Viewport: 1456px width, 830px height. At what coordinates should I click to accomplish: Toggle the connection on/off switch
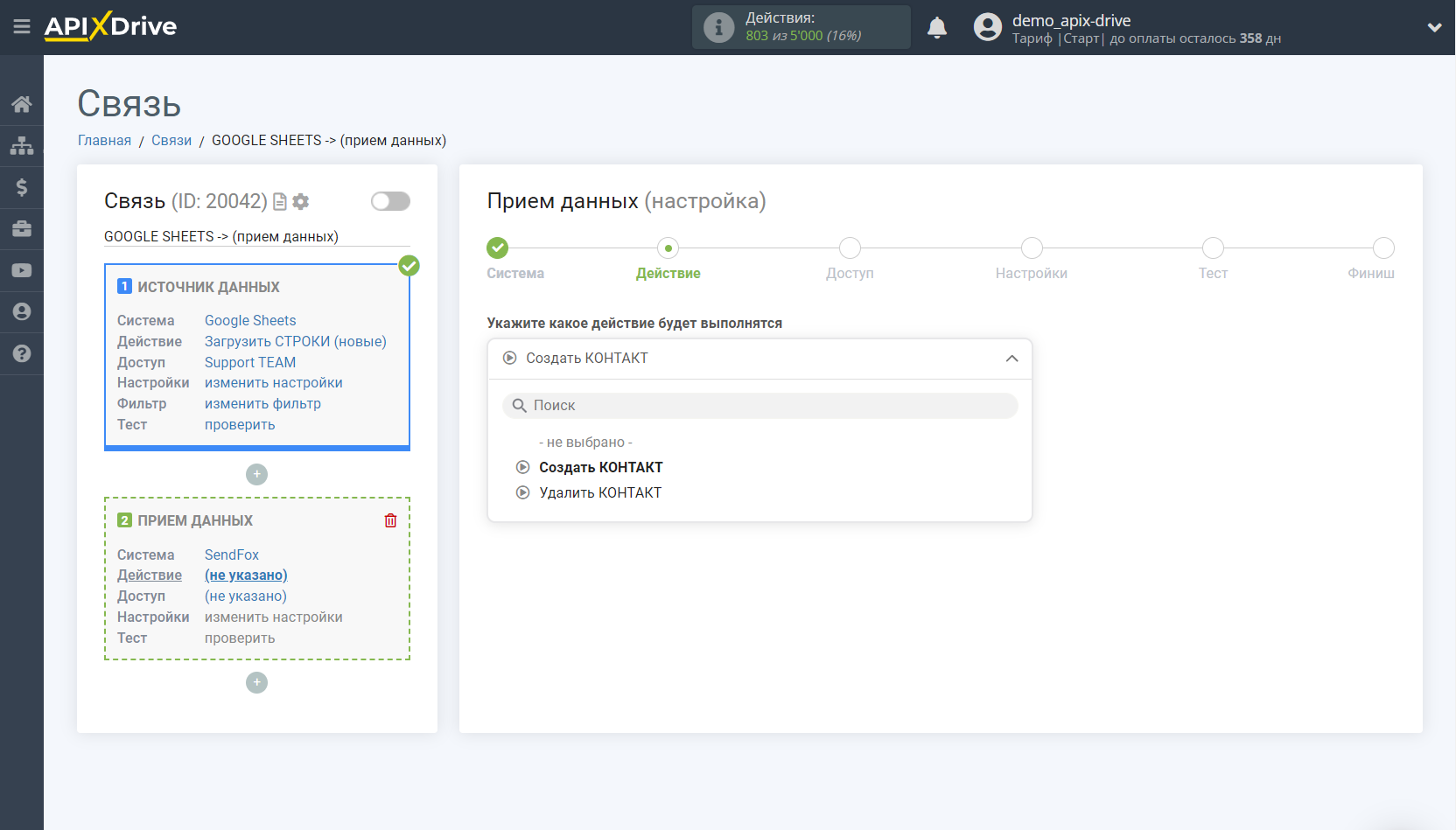390,201
